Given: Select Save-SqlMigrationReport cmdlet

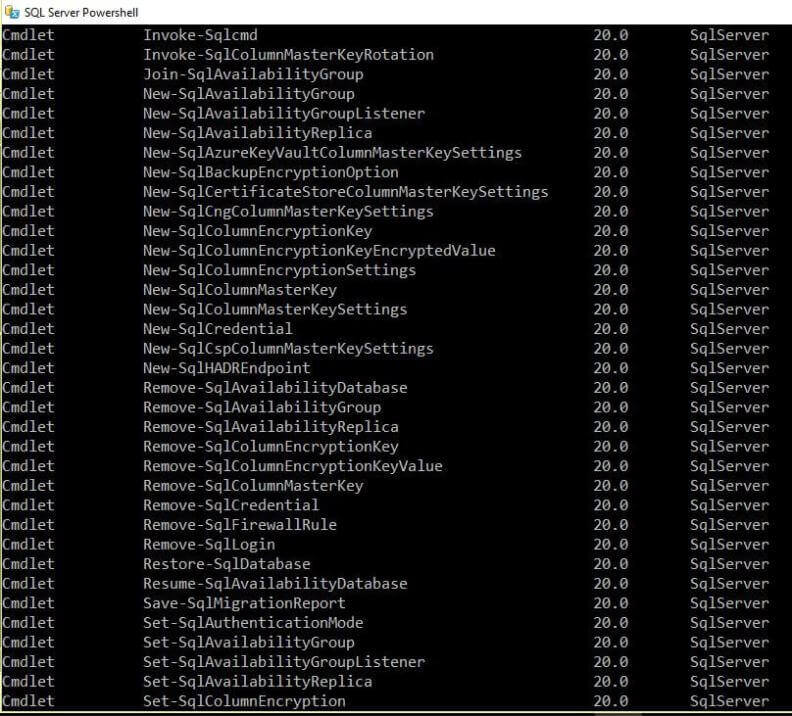Looking at the screenshot, I should [x=244, y=603].
